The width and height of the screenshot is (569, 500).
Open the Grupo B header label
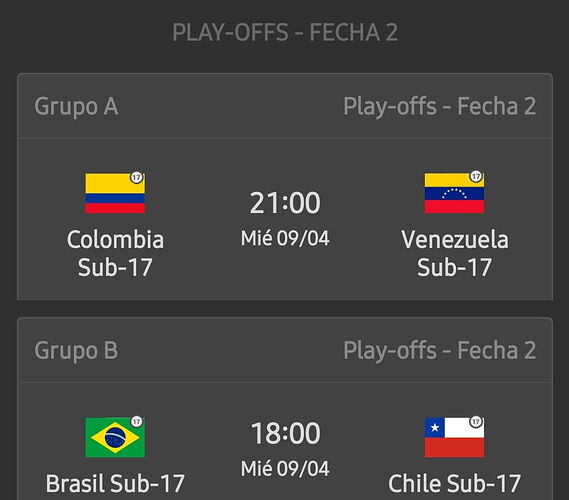pos(76,351)
